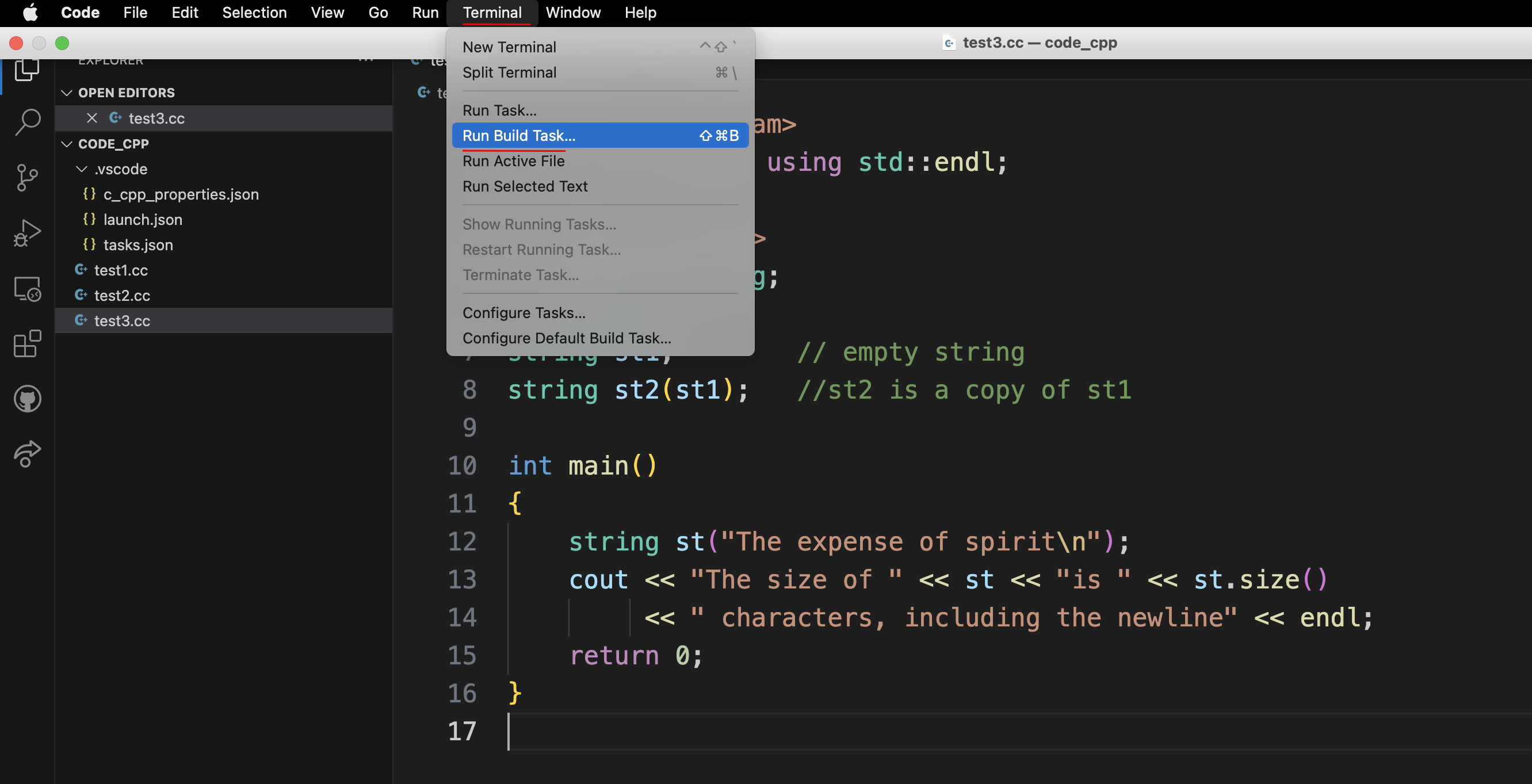Viewport: 1532px width, 784px height.
Task: Click the JSON icon of tasks.json
Action: 89,244
